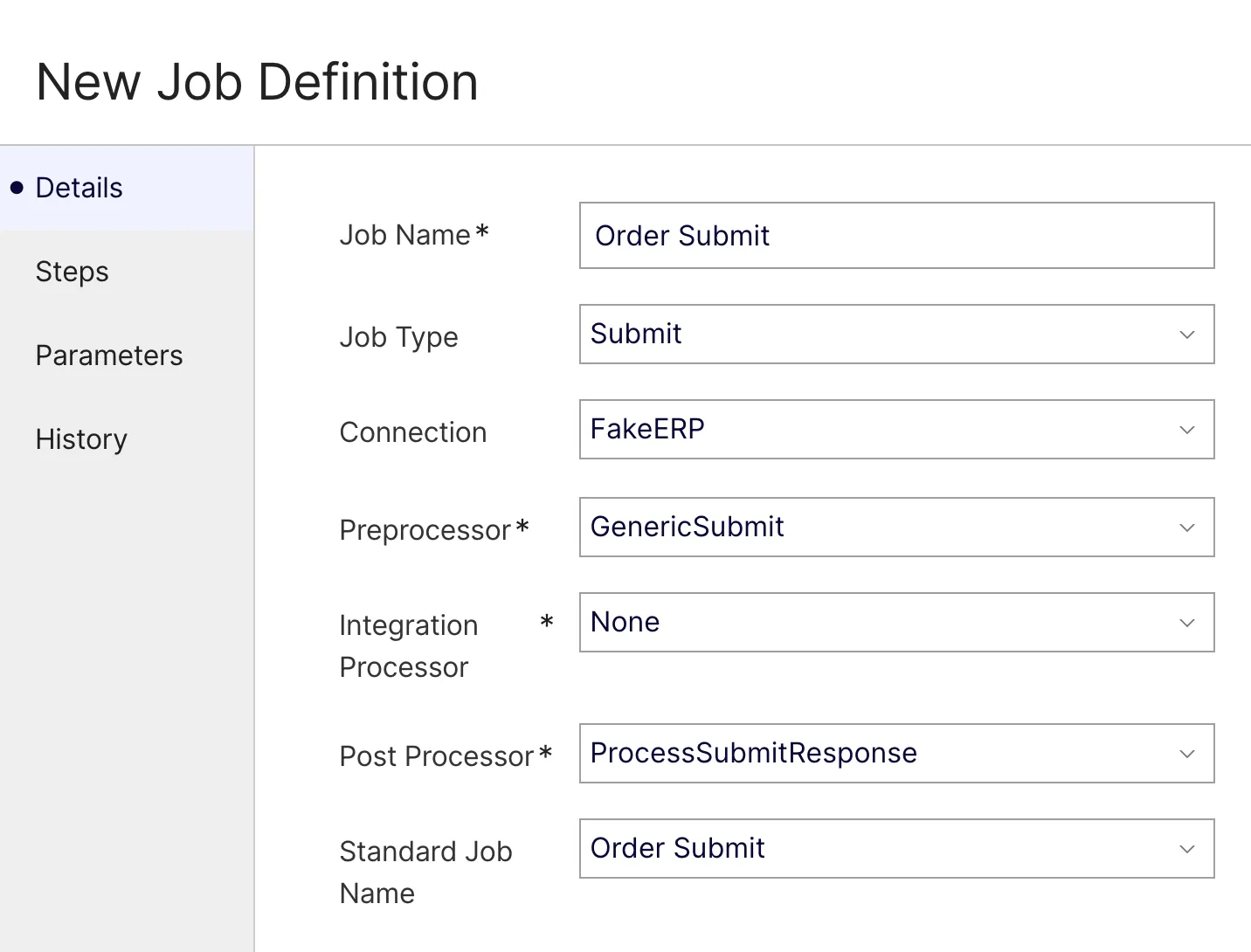Click the "Preprocessor" field label

(425, 530)
